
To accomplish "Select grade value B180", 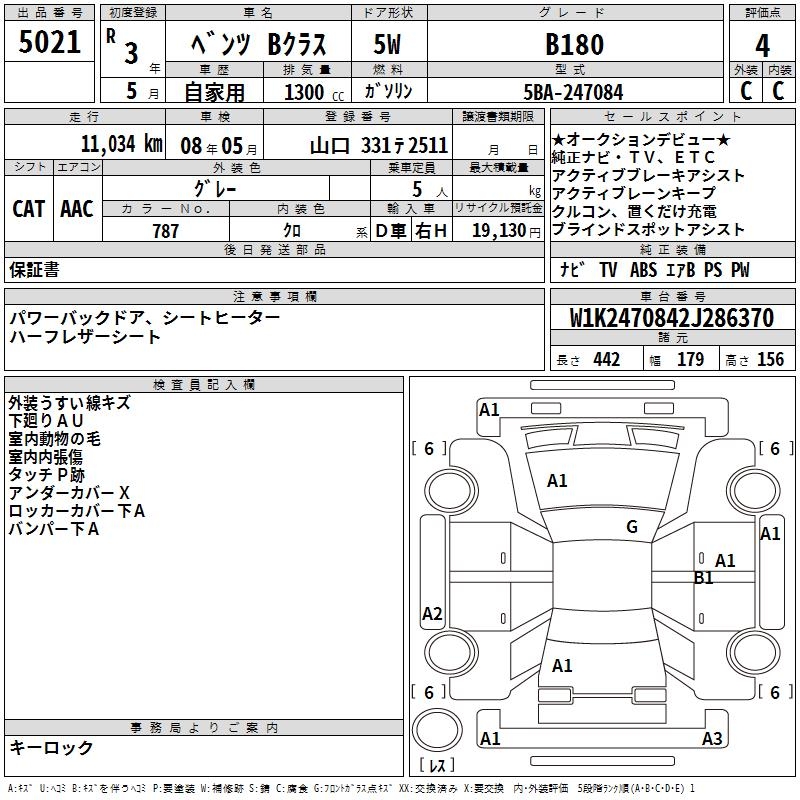I will pyautogui.click(x=574, y=44).
